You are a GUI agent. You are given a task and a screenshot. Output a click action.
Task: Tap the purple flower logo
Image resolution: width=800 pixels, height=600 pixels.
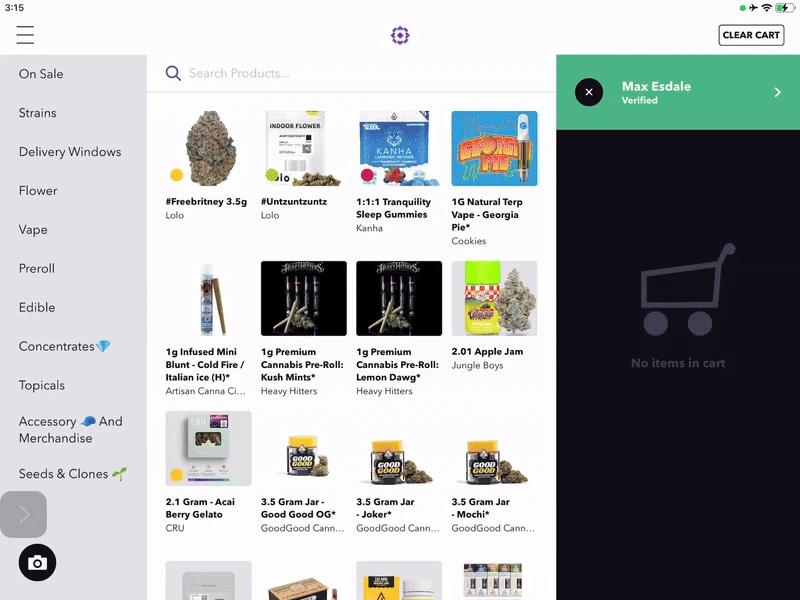(400, 35)
